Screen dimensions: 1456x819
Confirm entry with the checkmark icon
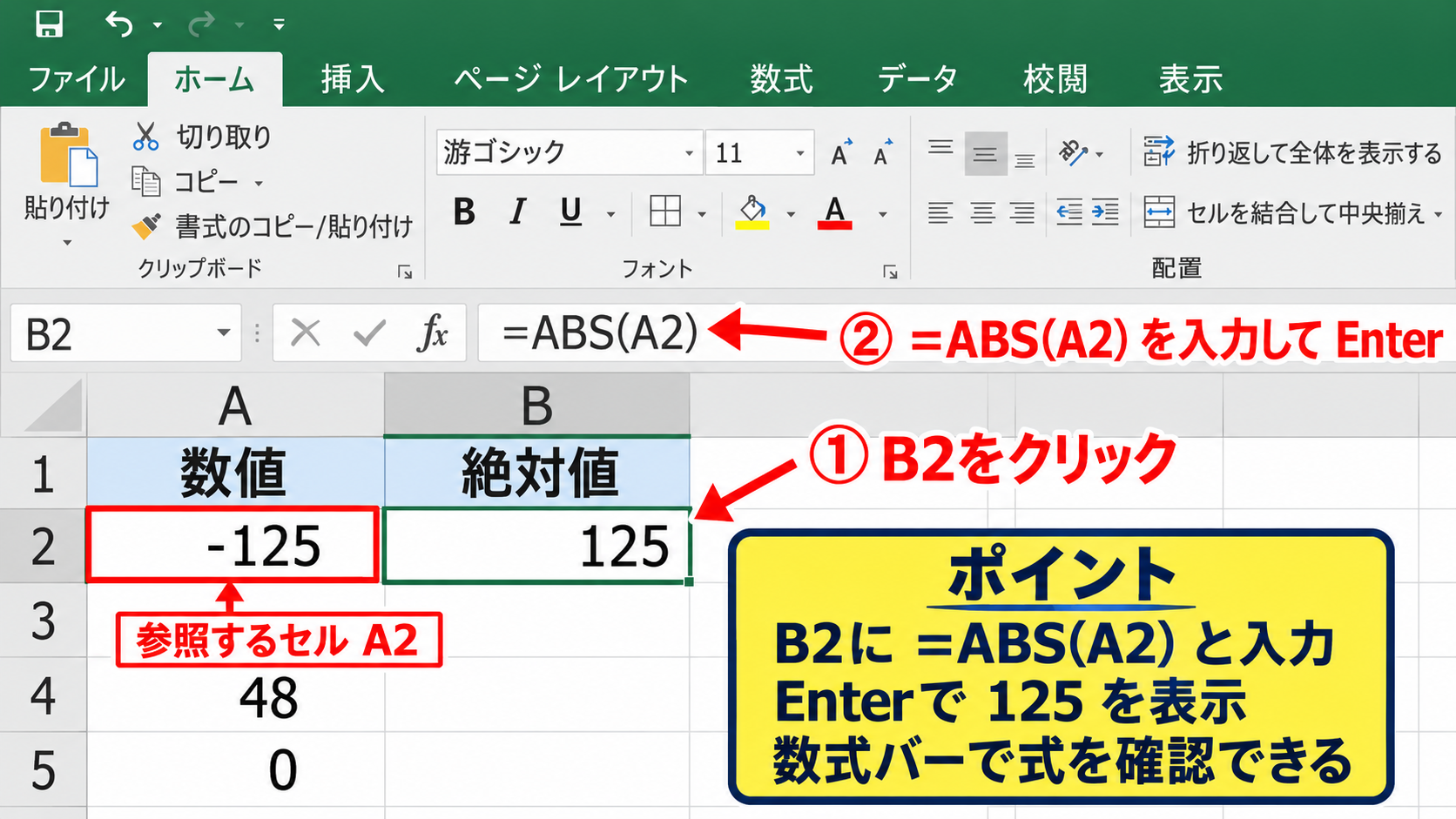click(369, 332)
